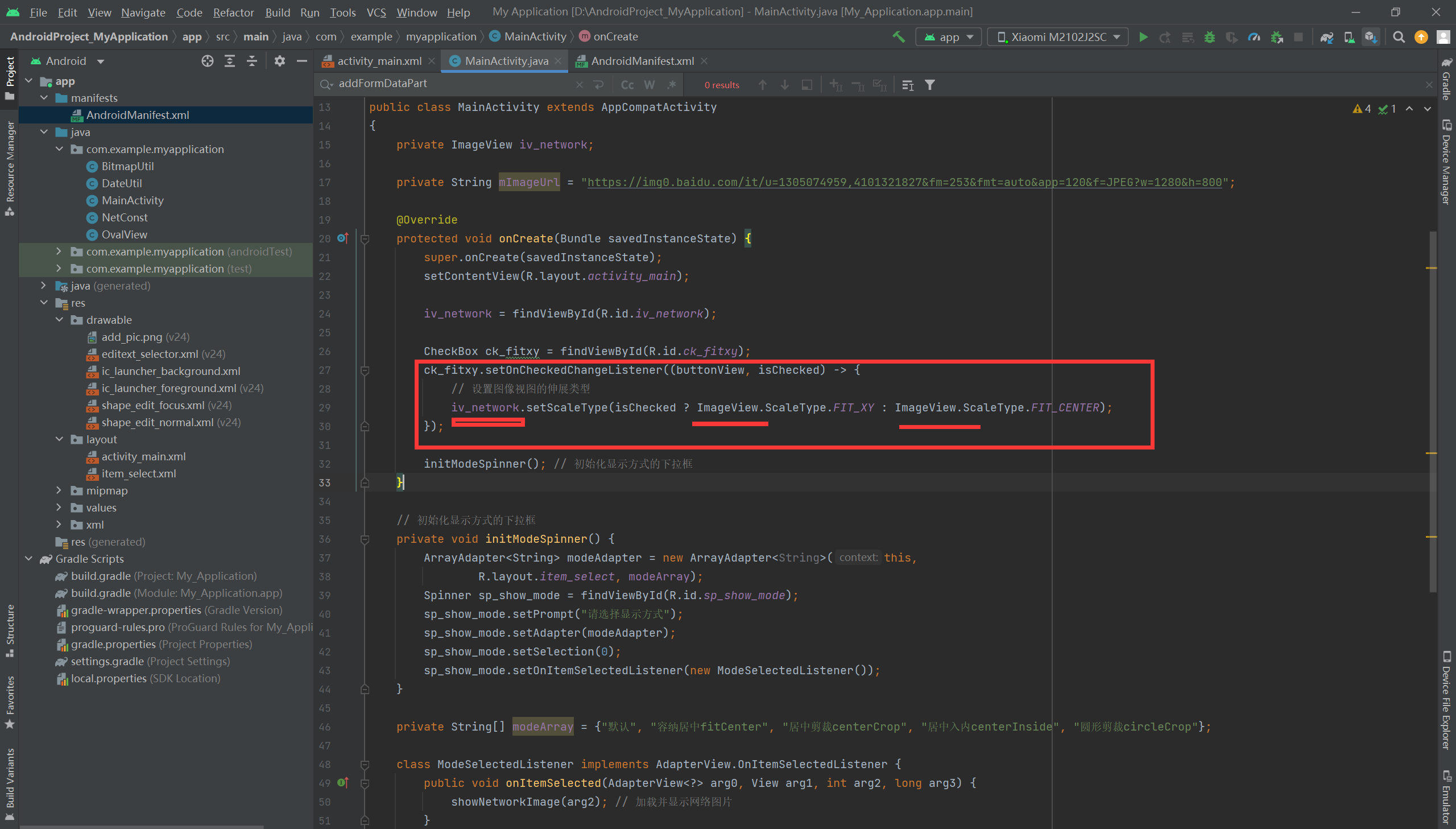Click the baidu image URL link

click(x=904, y=182)
